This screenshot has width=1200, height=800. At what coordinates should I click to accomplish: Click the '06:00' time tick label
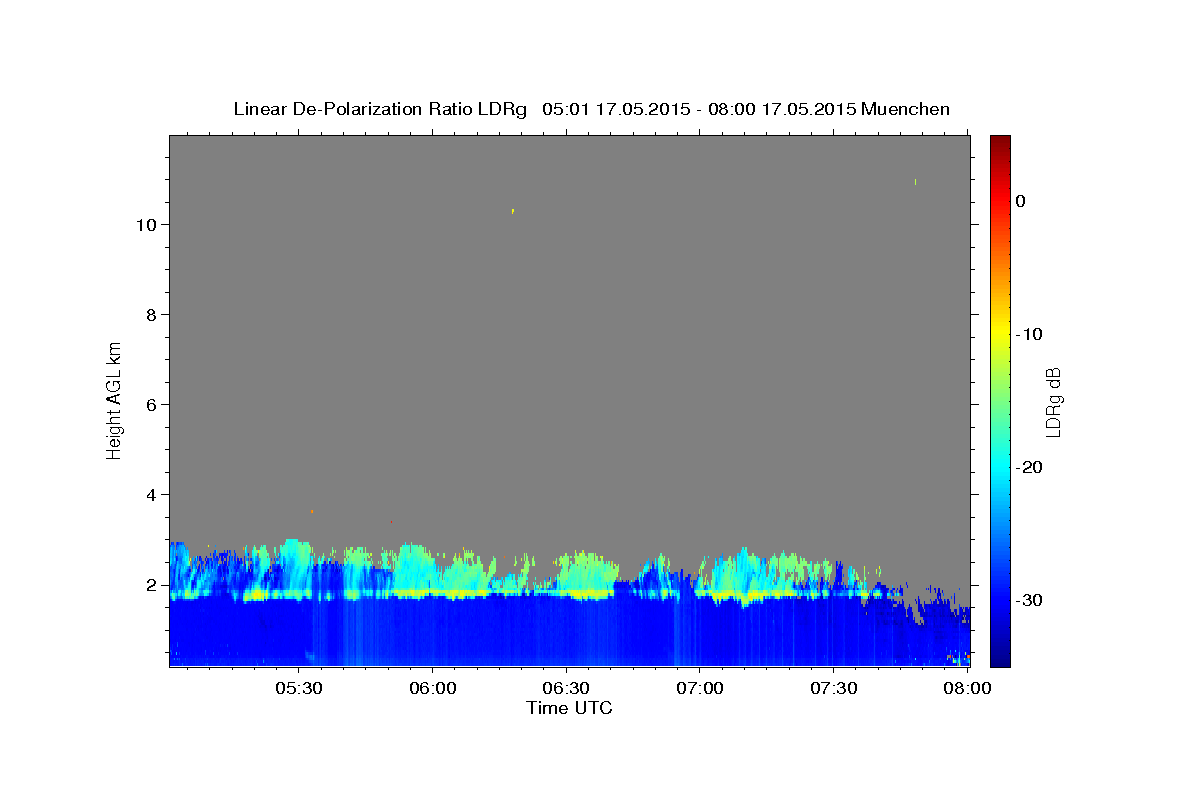pos(433,688)
